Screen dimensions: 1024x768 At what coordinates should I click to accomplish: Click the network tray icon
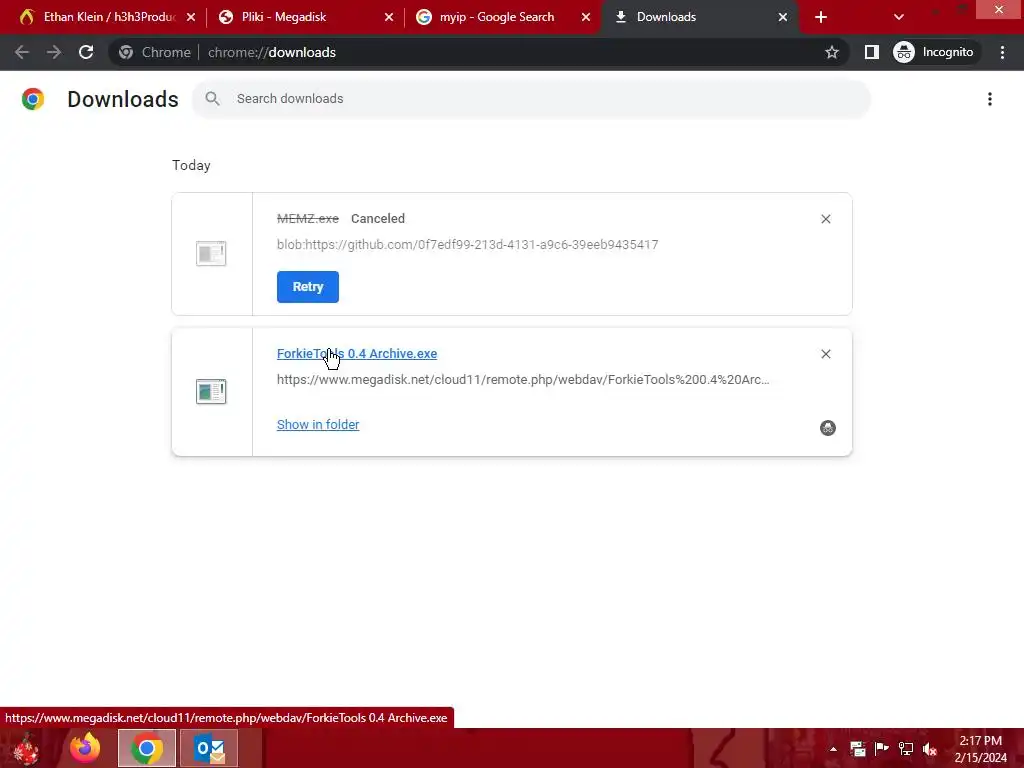(906, 749)
